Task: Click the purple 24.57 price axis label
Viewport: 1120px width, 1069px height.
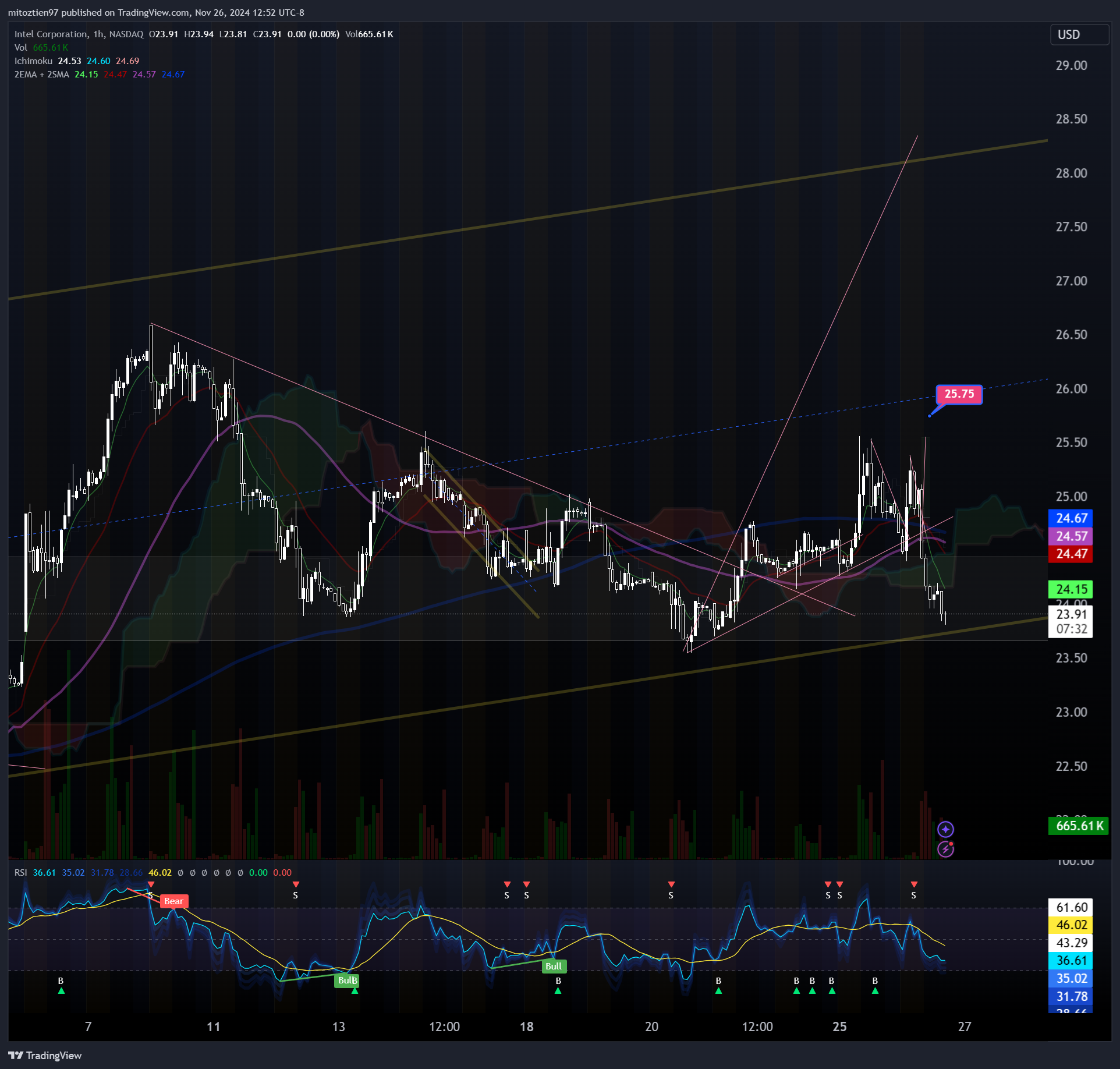Action: tap(1071, 536)
